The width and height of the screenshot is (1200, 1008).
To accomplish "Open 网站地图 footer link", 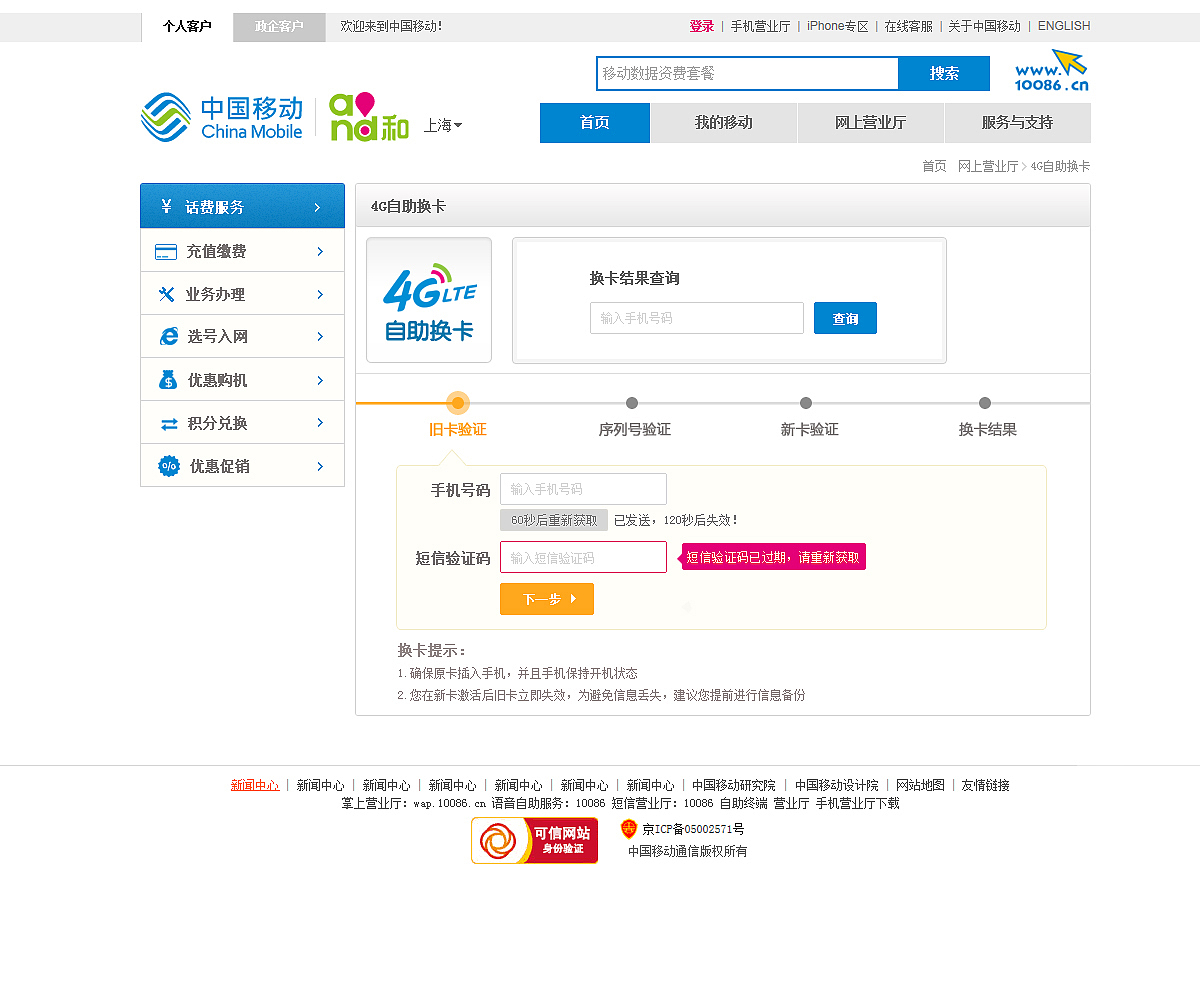I will [x=920, y=785].
